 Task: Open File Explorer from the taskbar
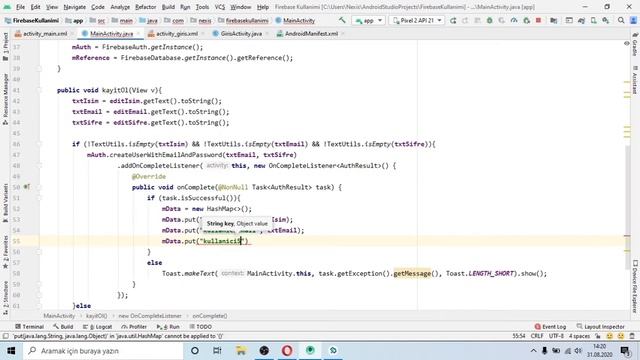point(241,351)
